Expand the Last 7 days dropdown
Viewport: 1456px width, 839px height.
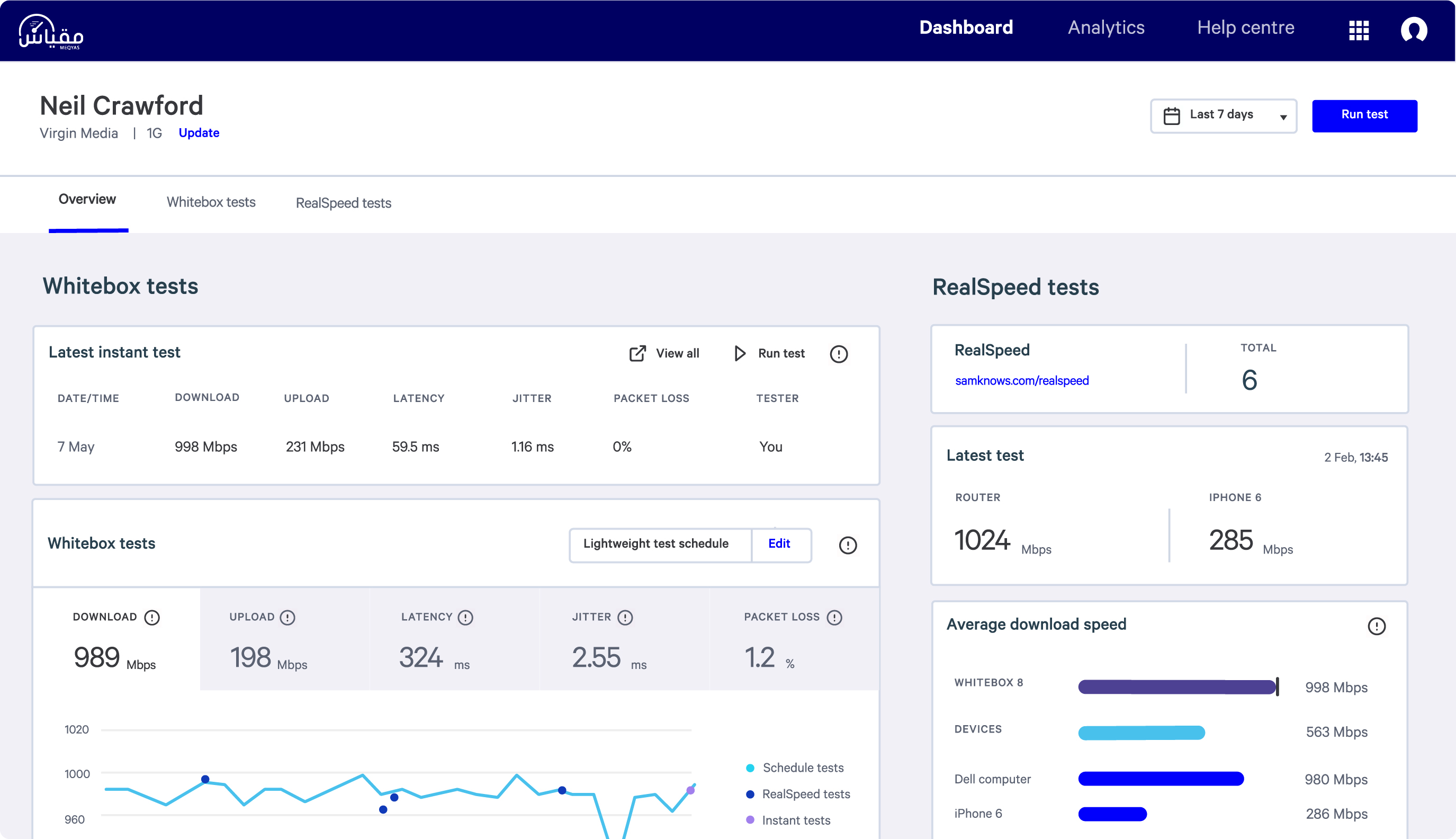tap(1224, 116)
